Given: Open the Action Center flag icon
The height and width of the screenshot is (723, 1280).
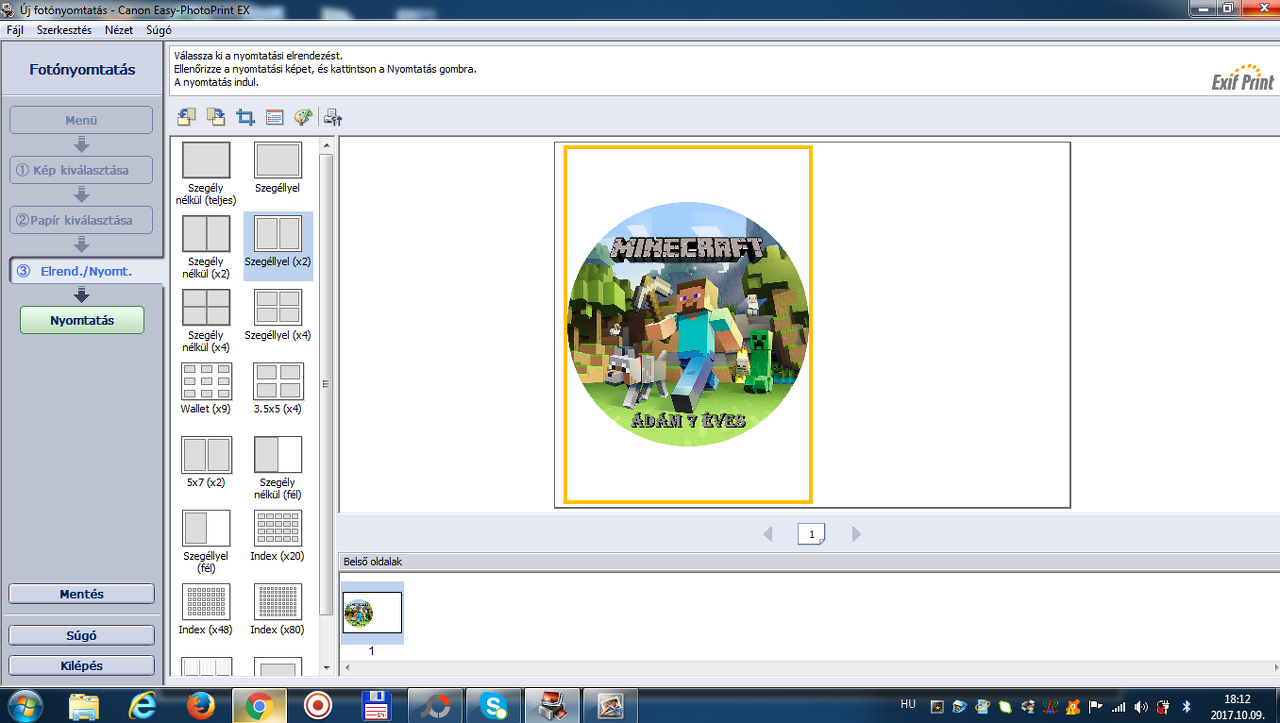Looking at the screenshot, I should point(1097,707).
